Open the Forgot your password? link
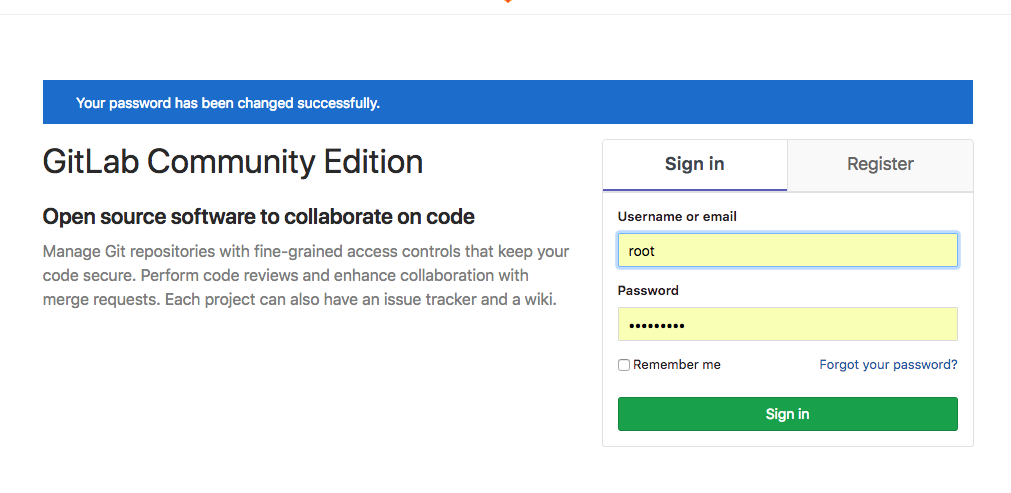The image size is (1011, 493). [888, 365]
